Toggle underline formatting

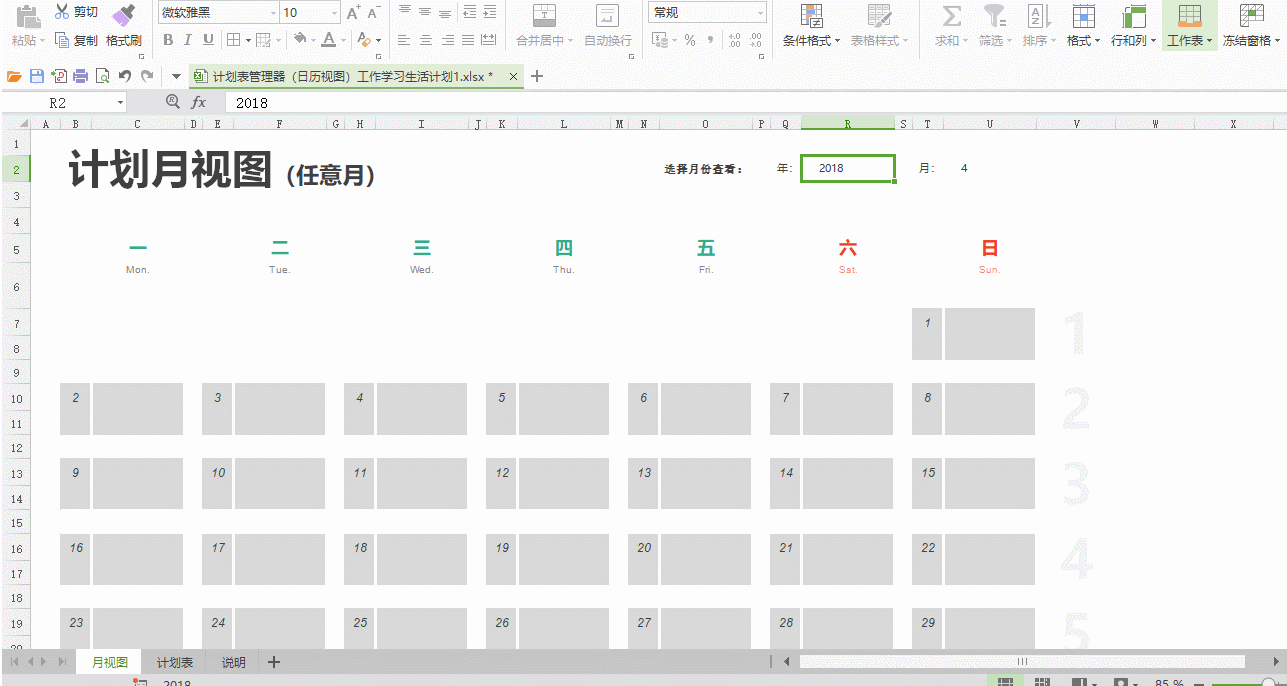(x=208, y=40)
